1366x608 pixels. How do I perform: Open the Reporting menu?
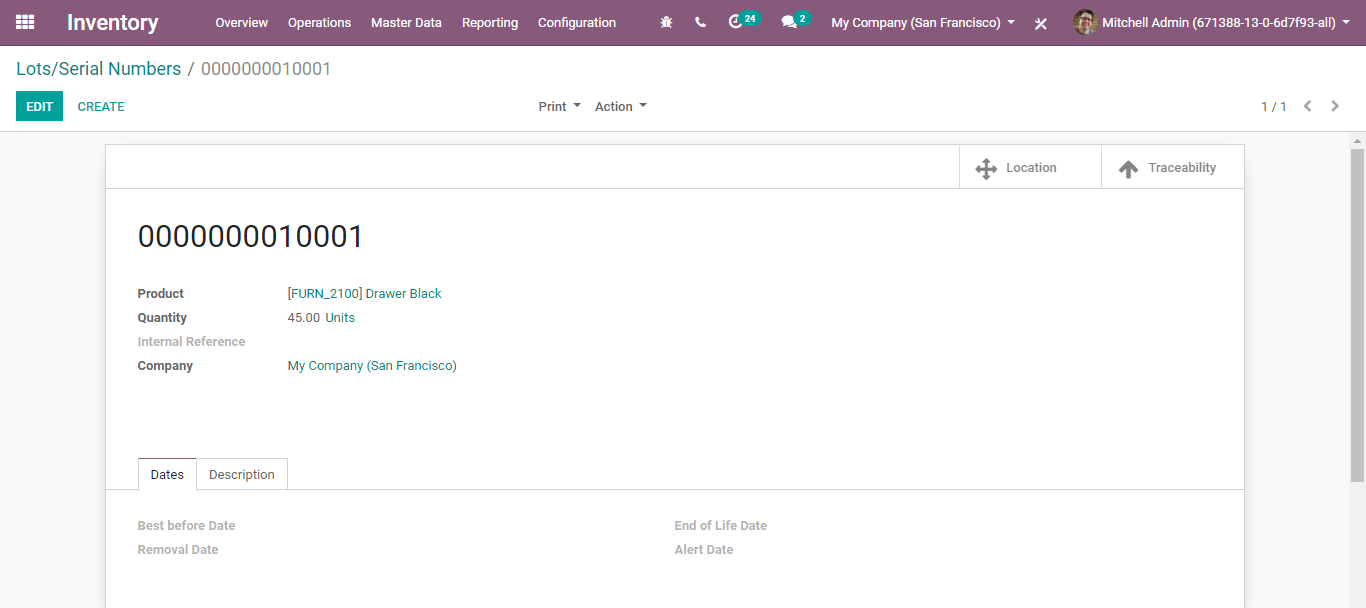tap(490, 22)
